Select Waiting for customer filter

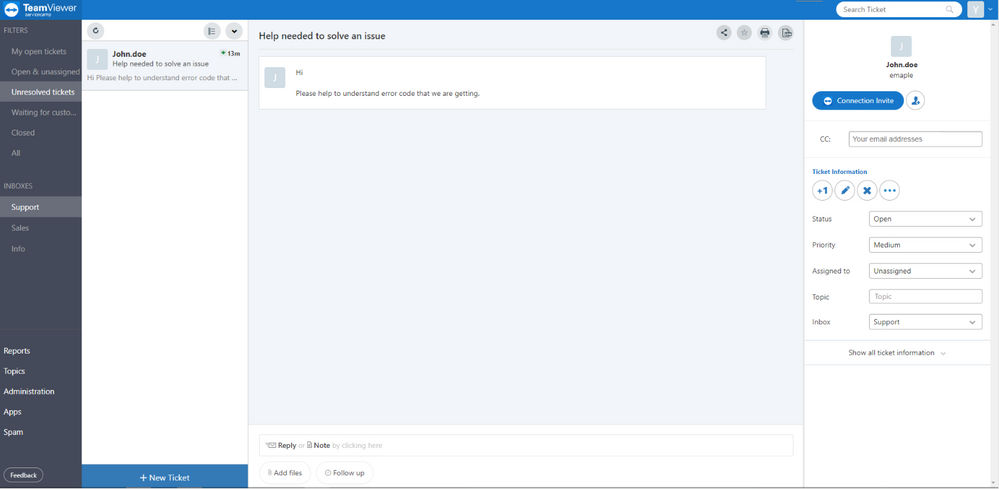(x=41, y=113)
